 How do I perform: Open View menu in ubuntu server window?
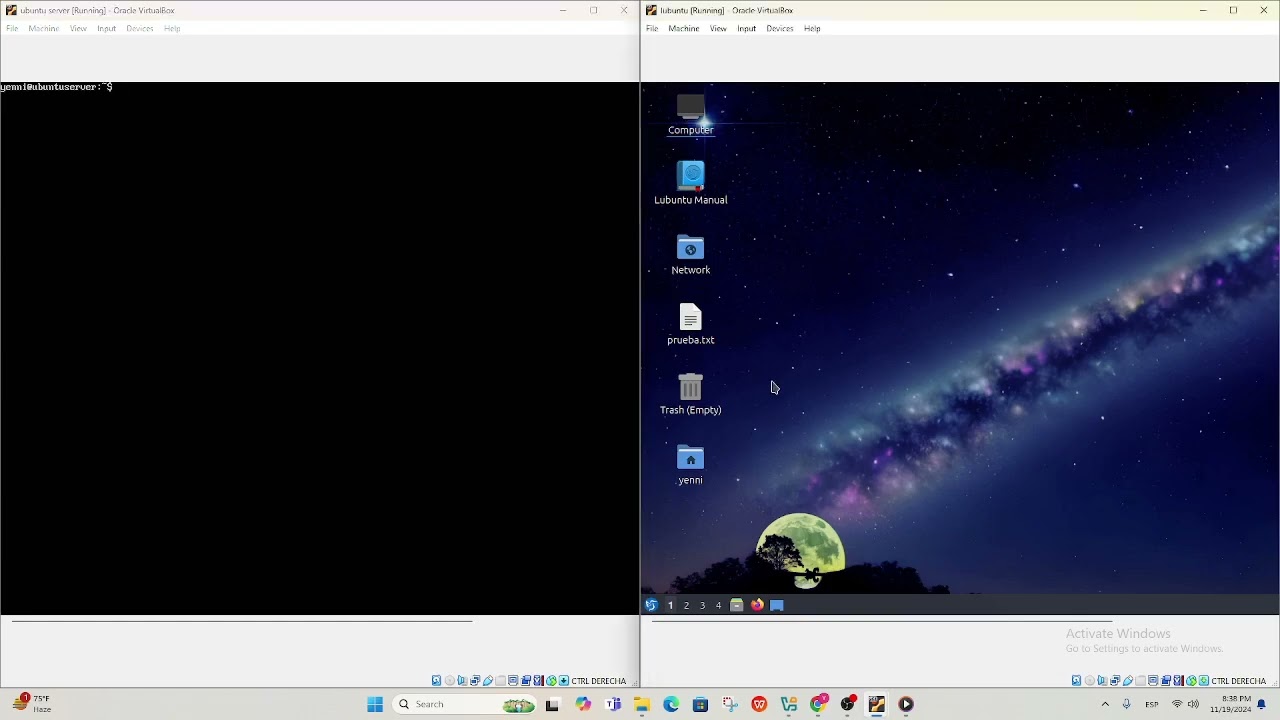[78, 28]
